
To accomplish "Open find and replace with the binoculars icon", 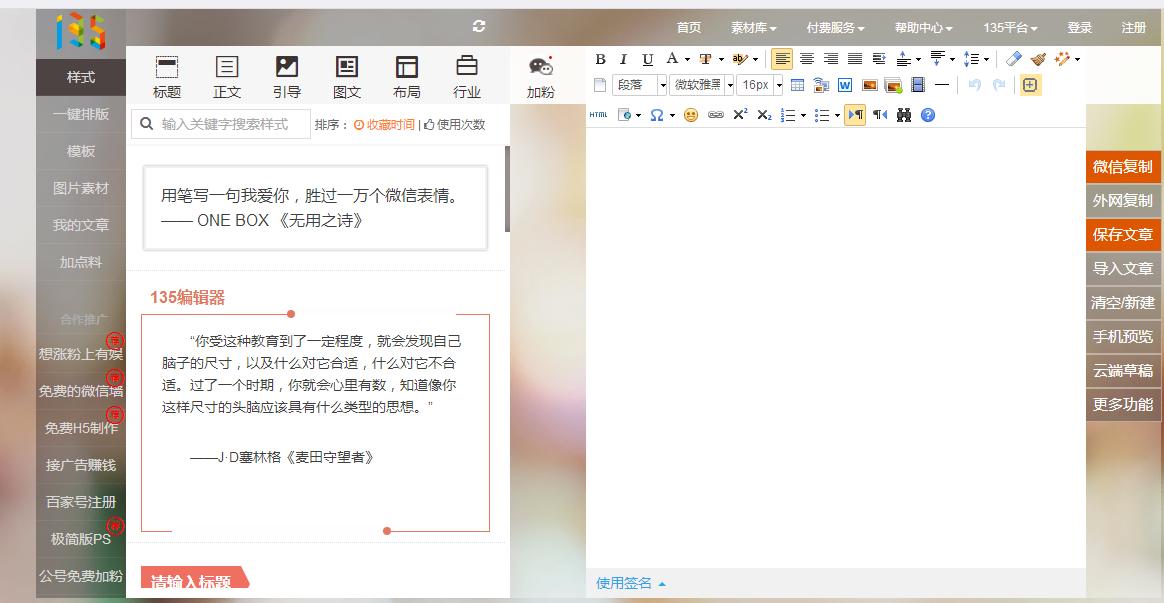I will pos(902,114).
